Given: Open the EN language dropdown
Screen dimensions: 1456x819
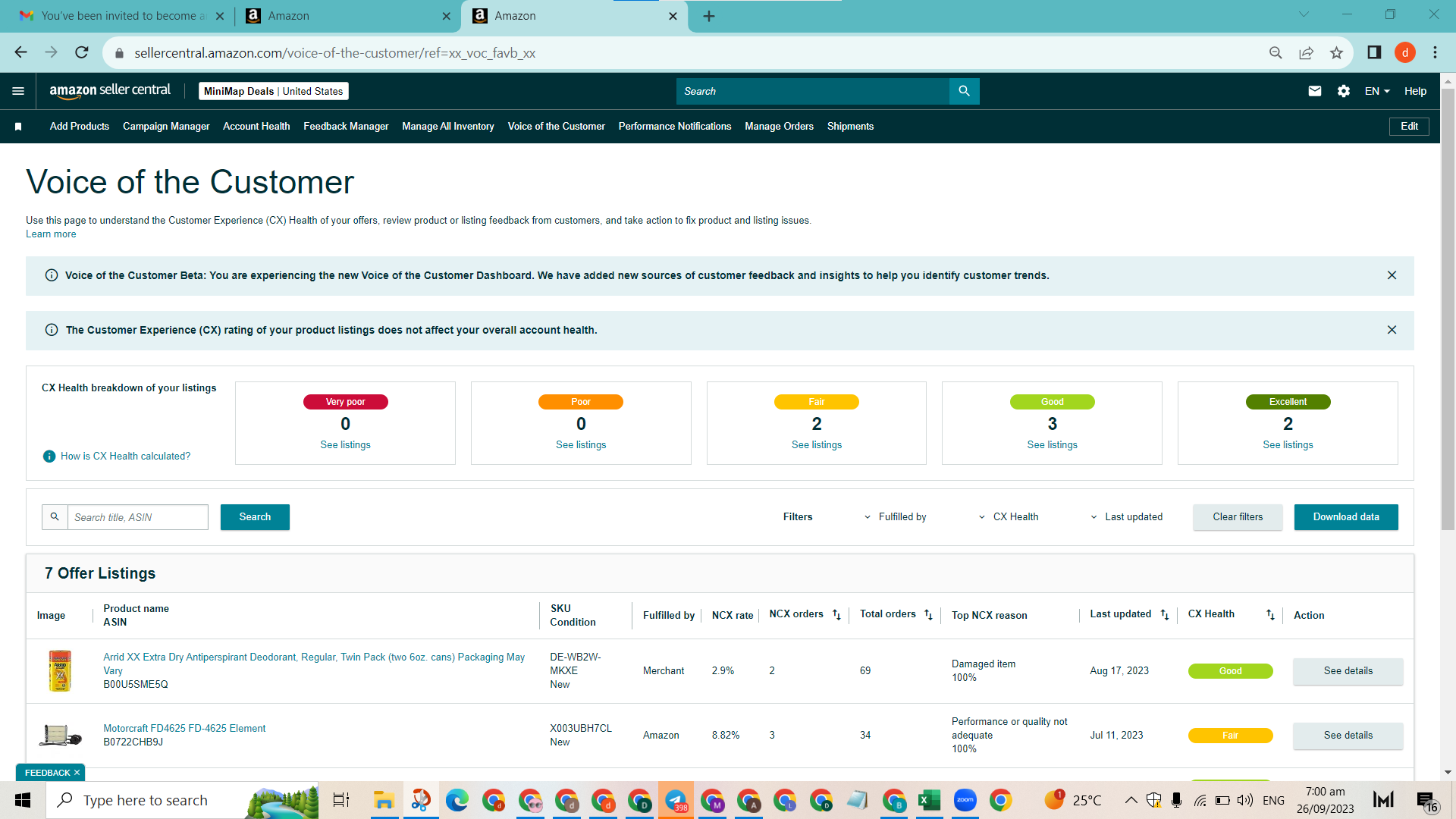Looking at the screenshot, I should [x=1377, y=91].
